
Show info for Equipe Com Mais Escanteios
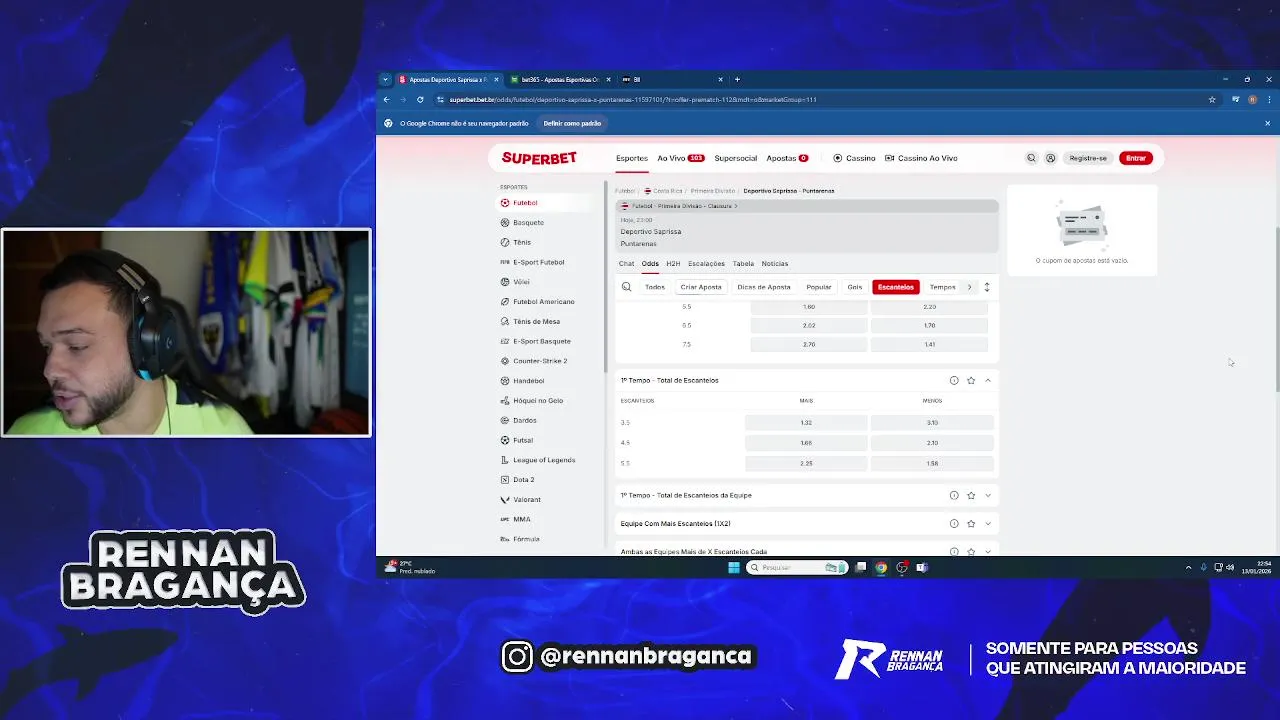954,523
